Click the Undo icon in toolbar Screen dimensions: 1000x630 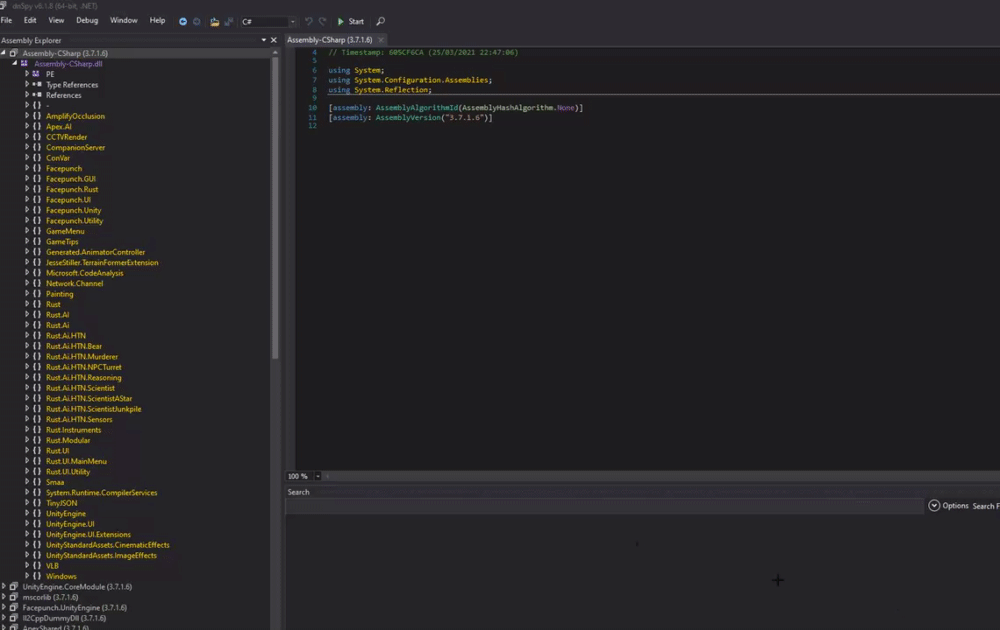click(309, 21)
